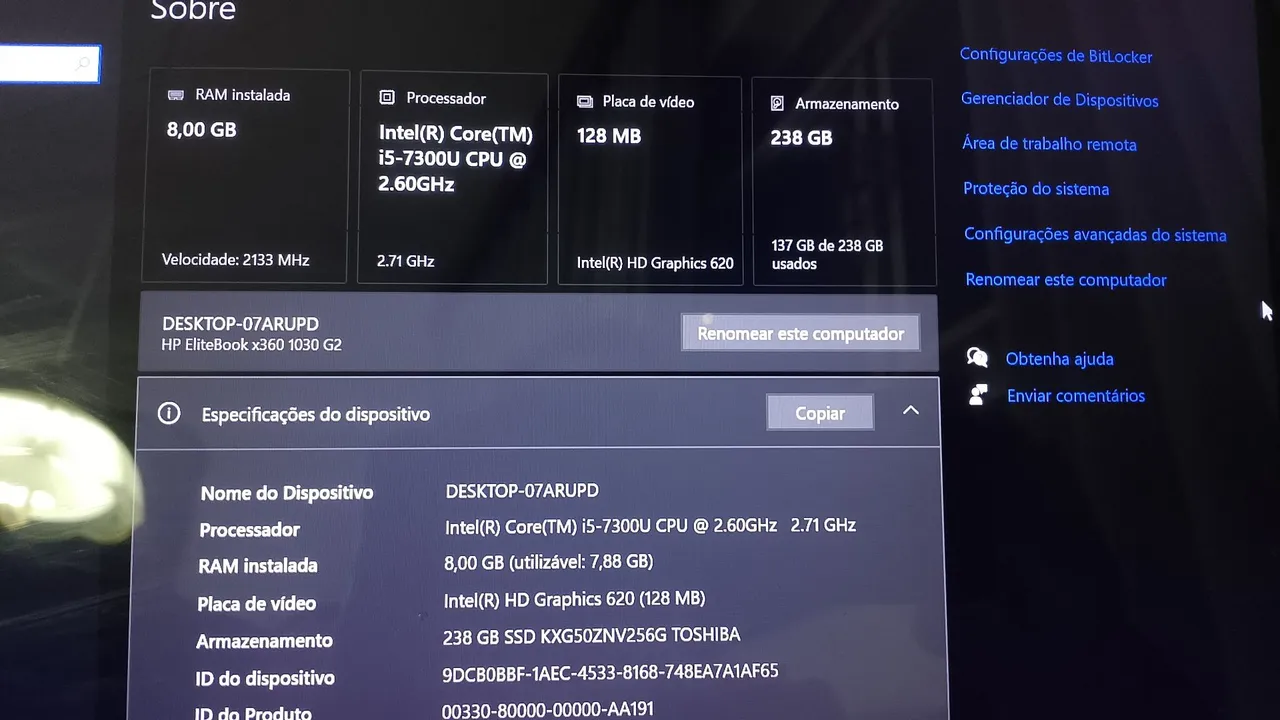Click the 238 GB SSD KXG50ZNV256G TOSHIBA value
This screenshot has height=720, width=1280.
(591, 636)
